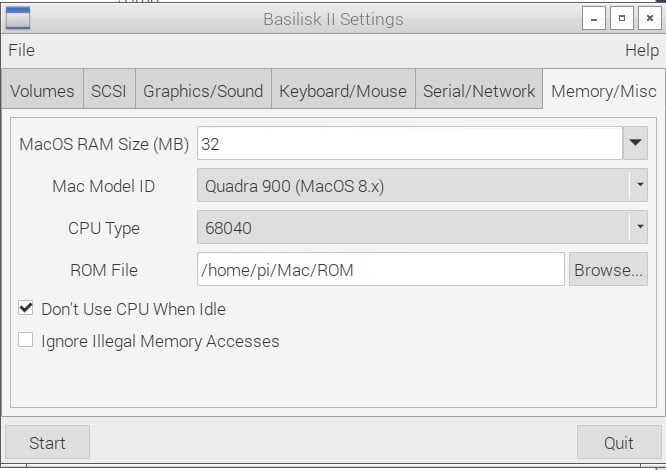Viewport: 666px width, 470px height.
Task: Expand the RAM Size dropdown arrow
Action: click(x=635, y=143)
